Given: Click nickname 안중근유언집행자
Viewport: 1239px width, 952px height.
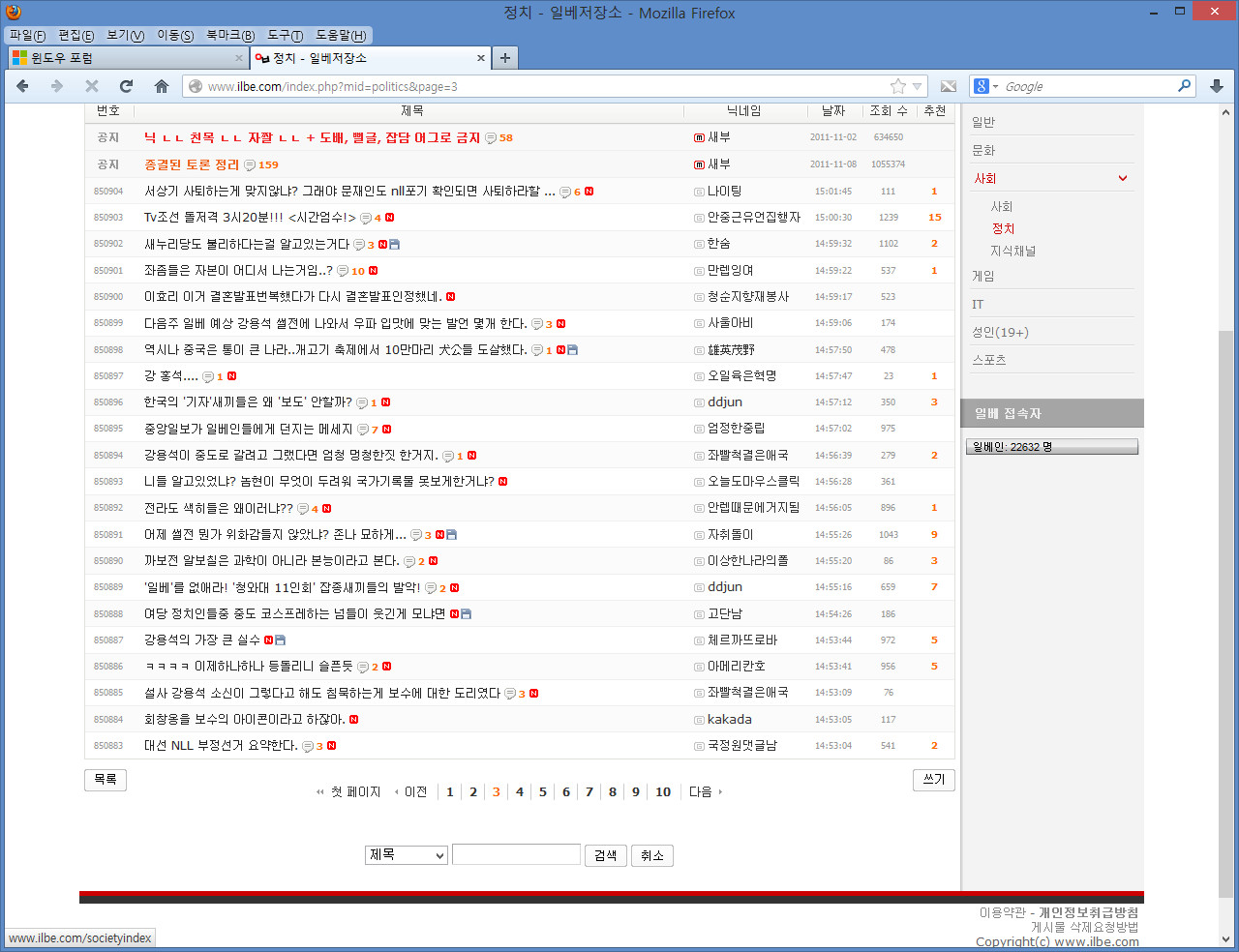Looking at the screenshot, I should 754,218.
